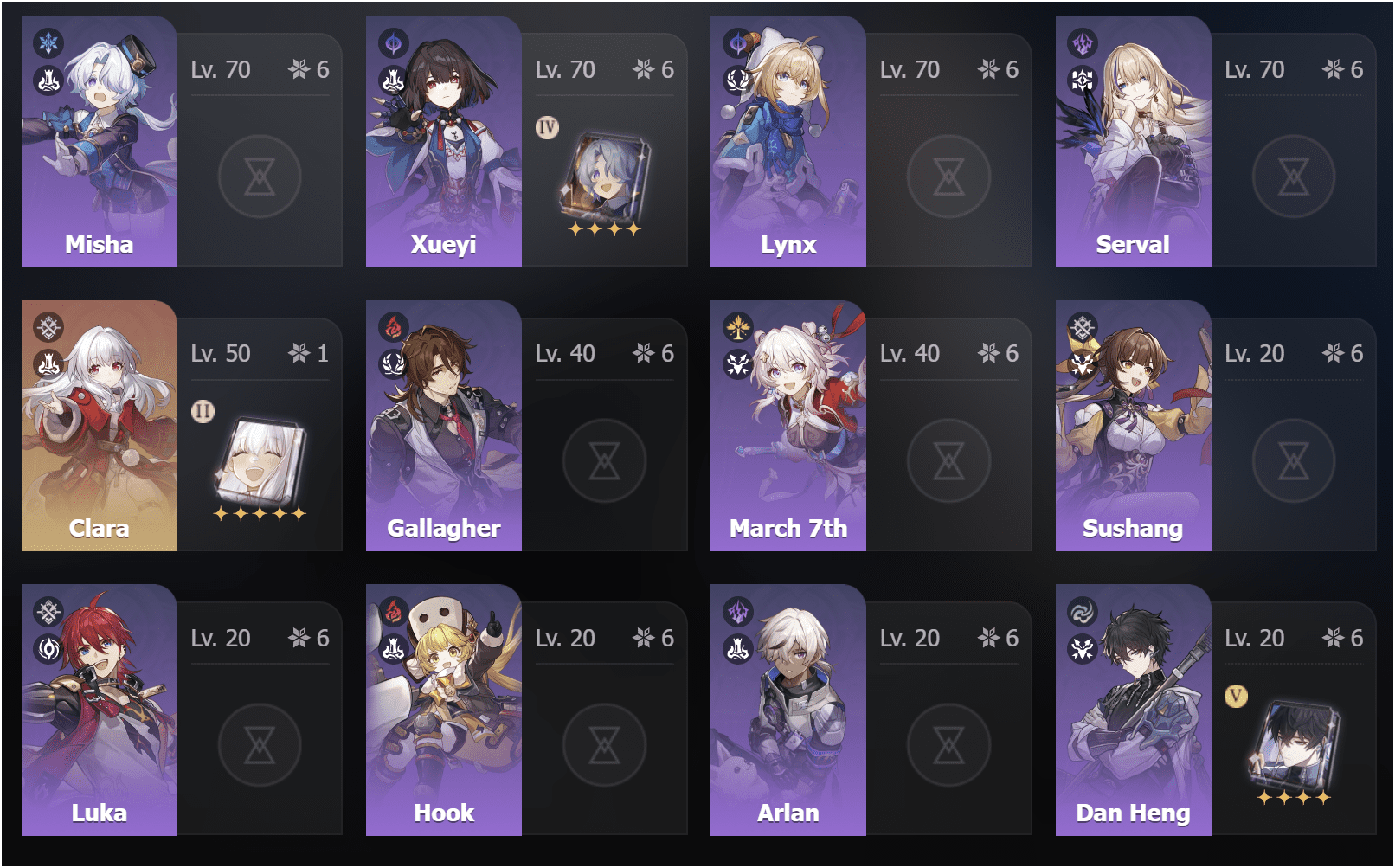This screenshot has height=868, width=1395.
Task: Click Dan Heng's Wind element icon
Action: (1083, 612)
